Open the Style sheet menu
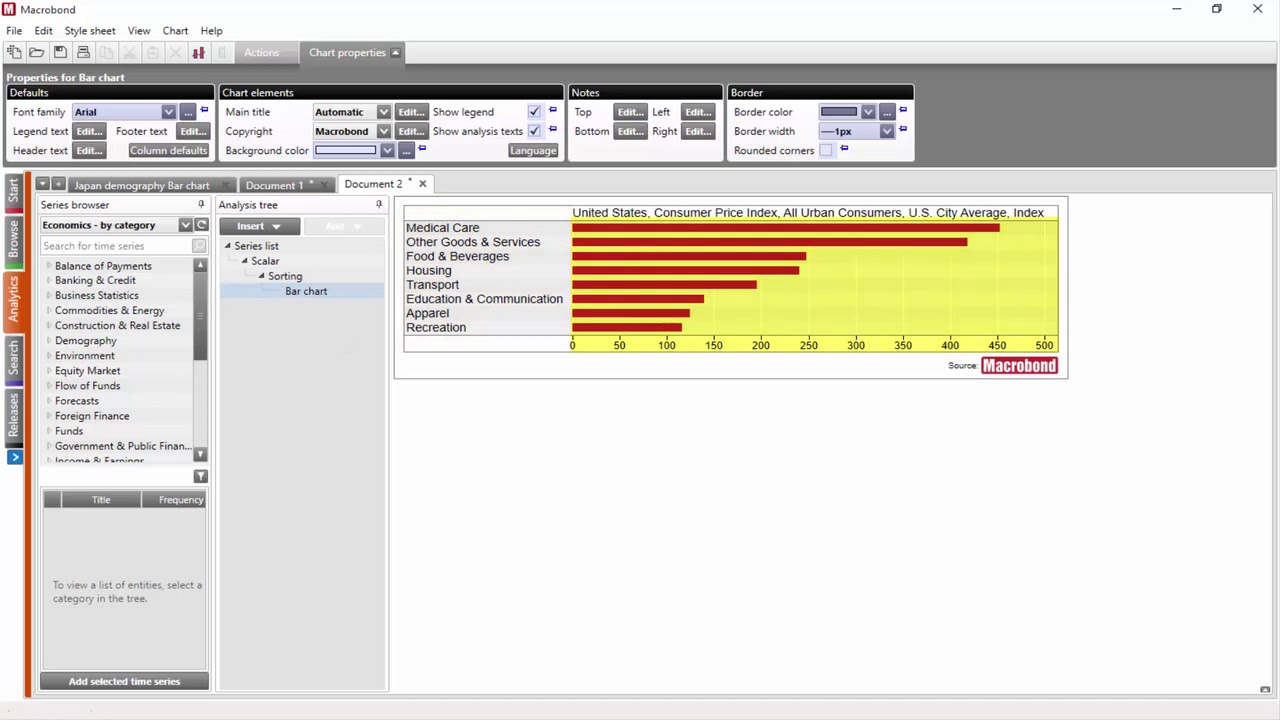 tap(90, 31)
